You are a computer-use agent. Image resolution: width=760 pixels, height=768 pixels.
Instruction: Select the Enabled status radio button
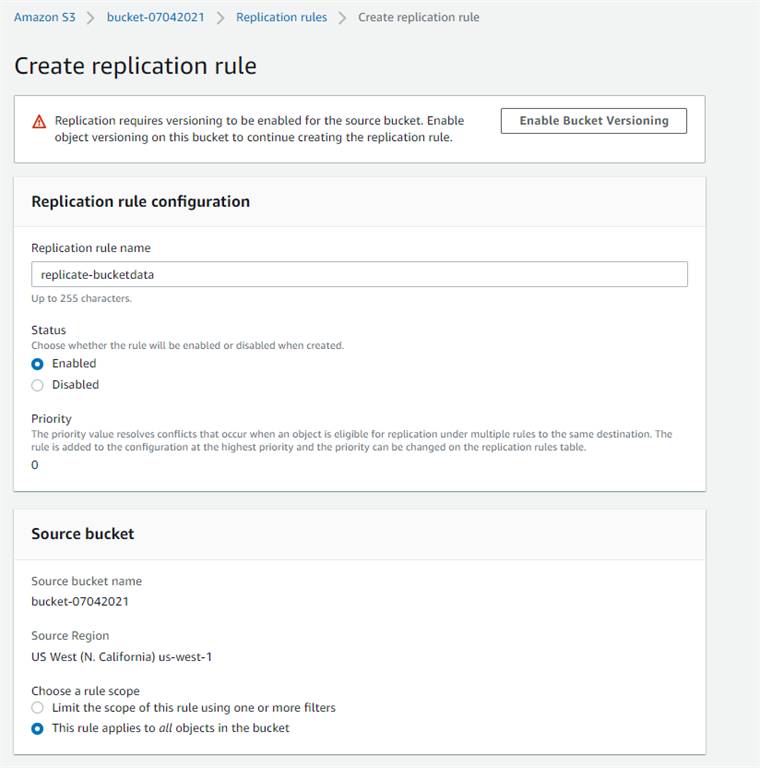[37, 364]
